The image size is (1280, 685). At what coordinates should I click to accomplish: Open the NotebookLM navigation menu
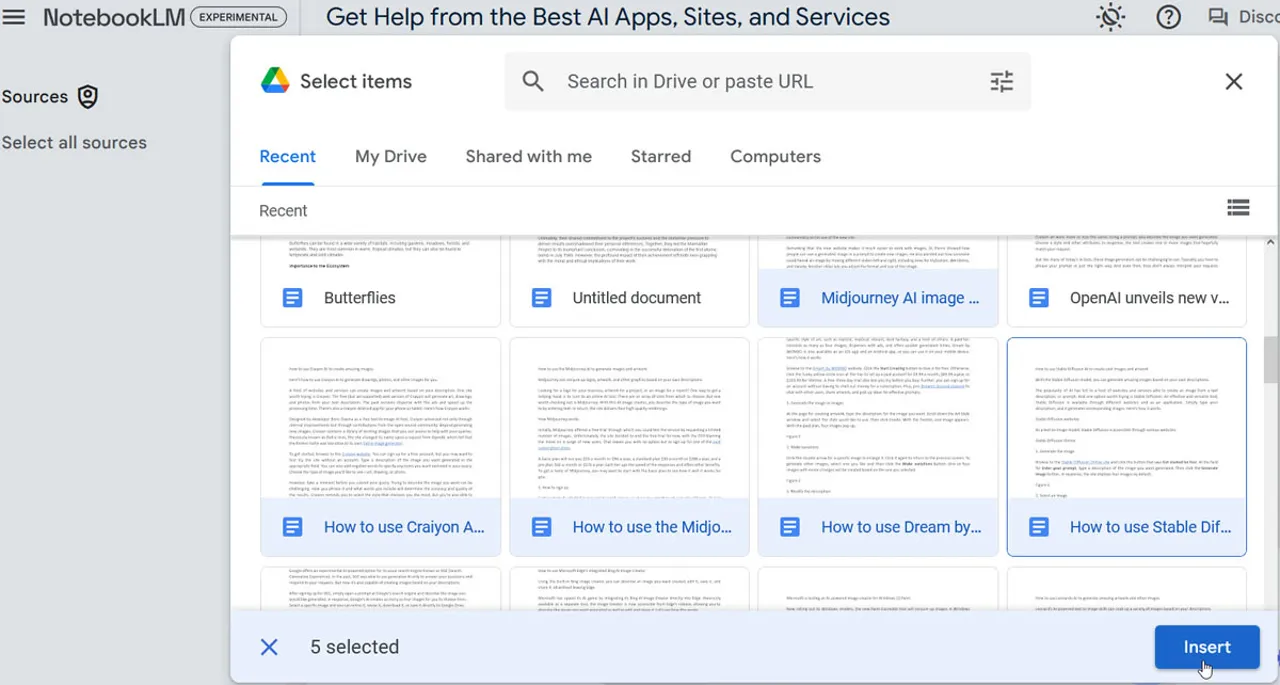pos(17,17)
